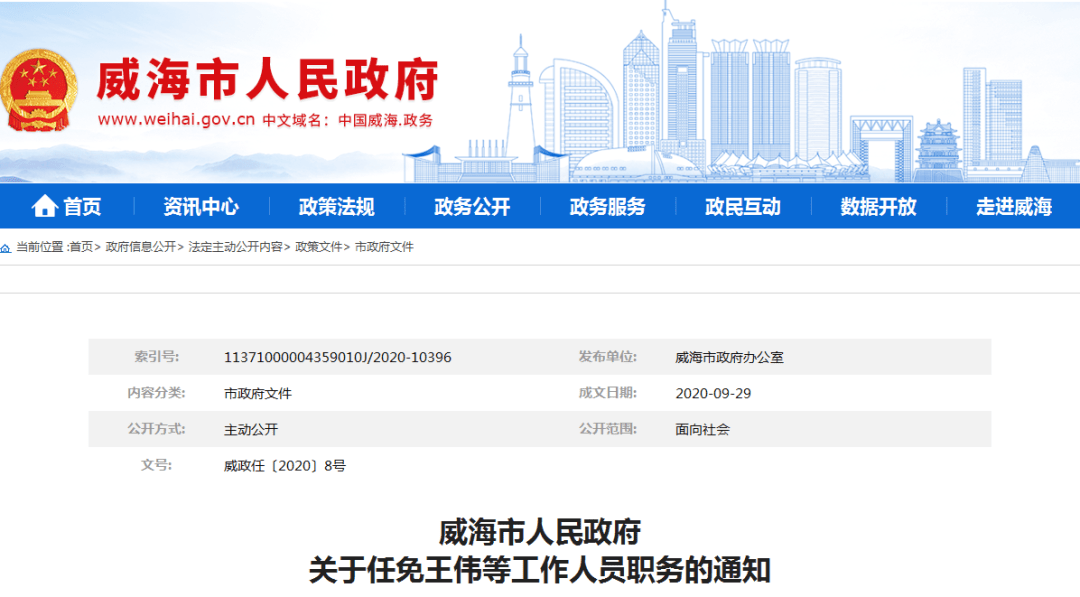Click the 索引号 label
1080x597 pixels.
click(156, 357)
